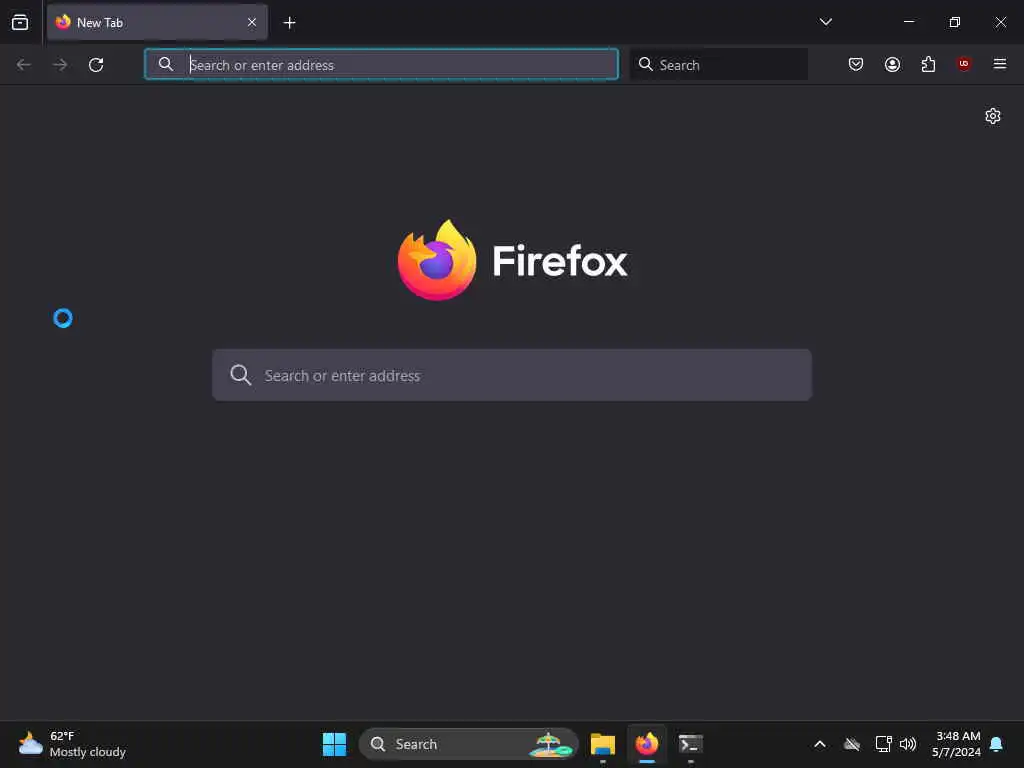Go forward one page arrow

[x=60, y=65]
